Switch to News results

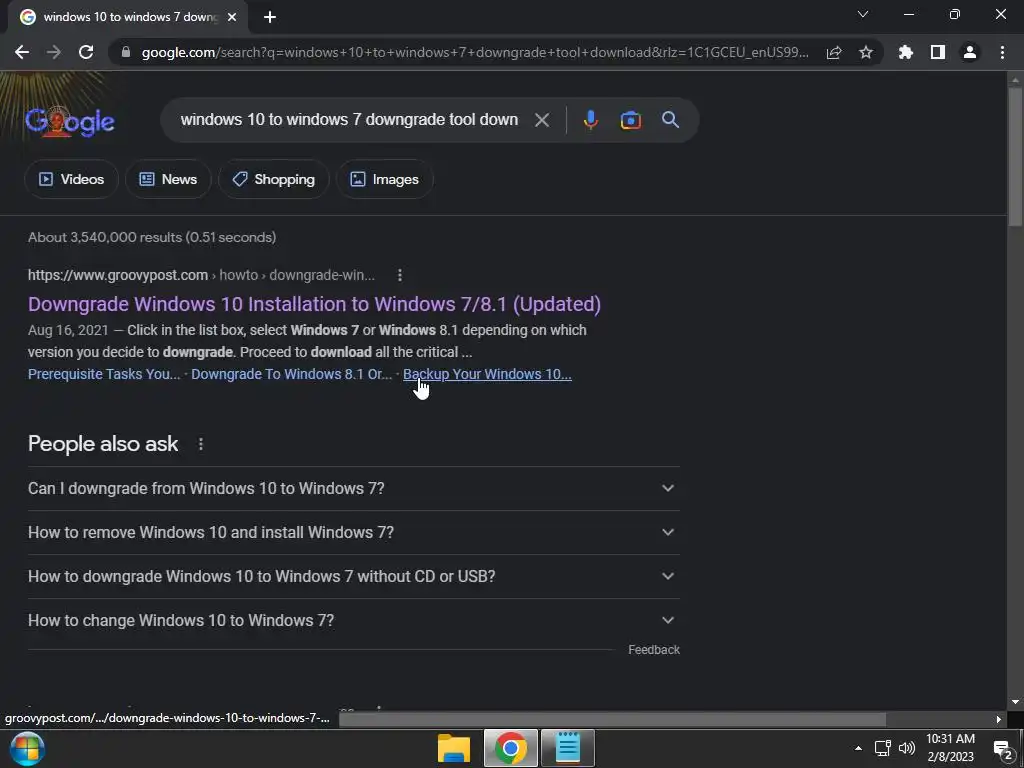pos(168,179)
